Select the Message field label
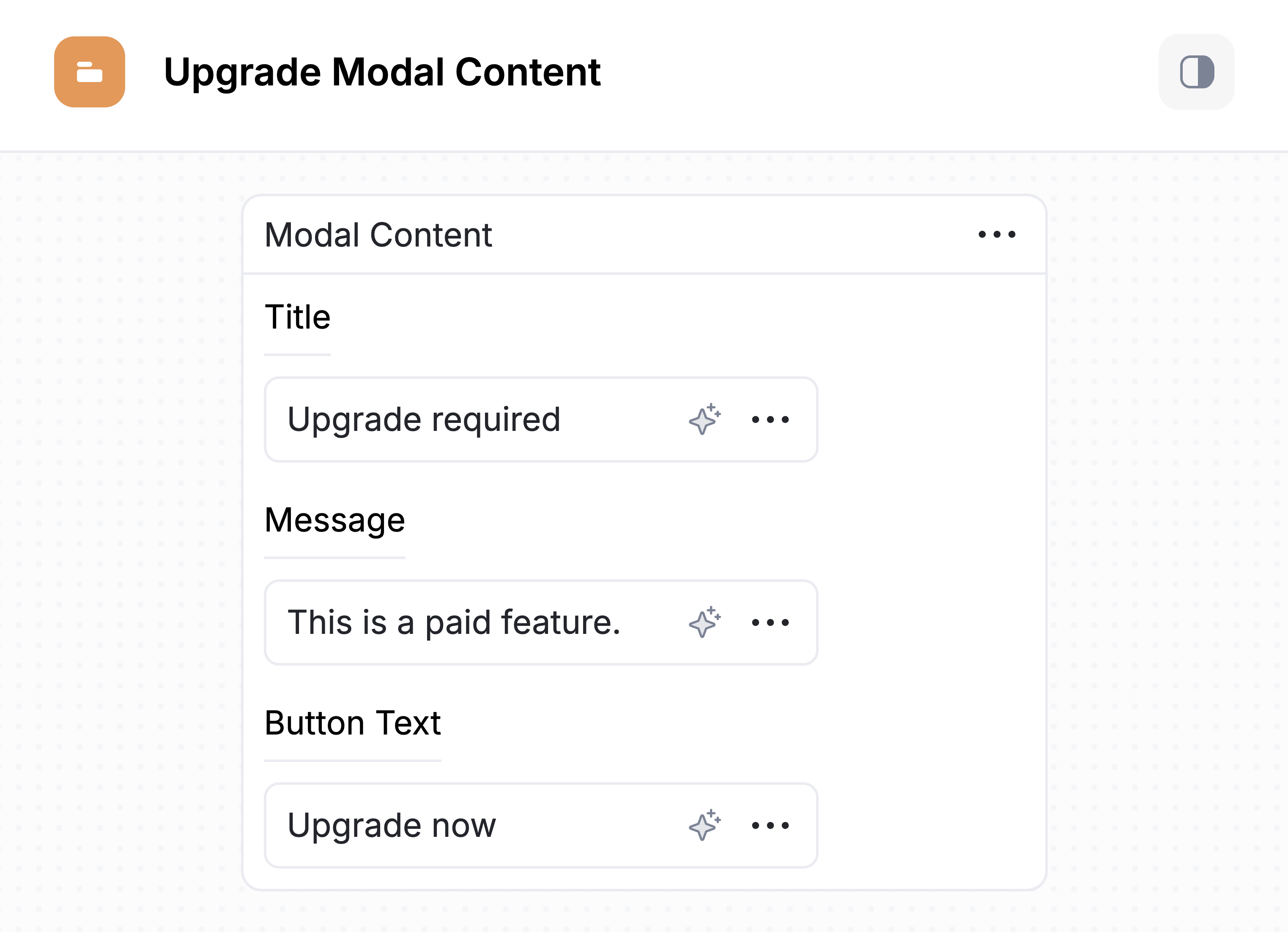Screen dimensions: 1288x932 [334, 520]
